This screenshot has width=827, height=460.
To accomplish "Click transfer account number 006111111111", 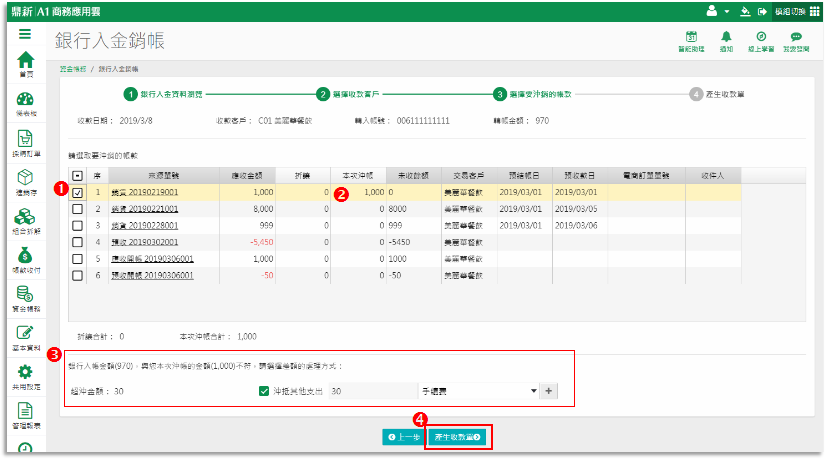I will click(423, 121).
